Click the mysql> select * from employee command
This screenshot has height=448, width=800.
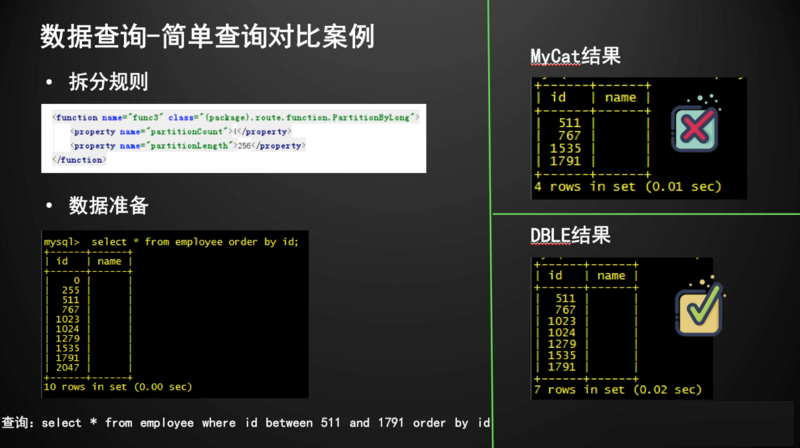click(171, 242)
